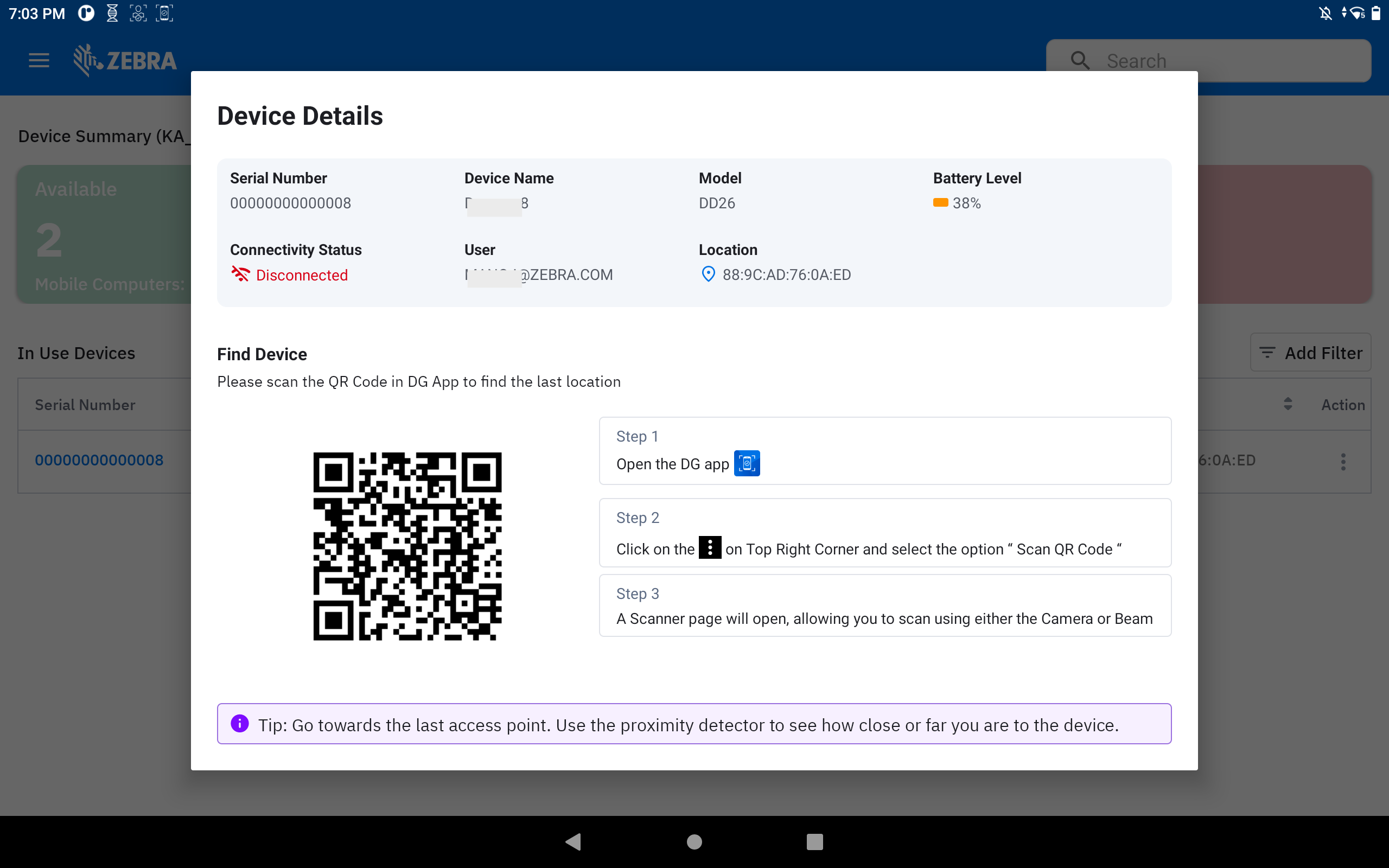Image resolution: width=1389 pixels, height=868 pixels.
Task: Click the Zebra logo
Action: [125, 60]
